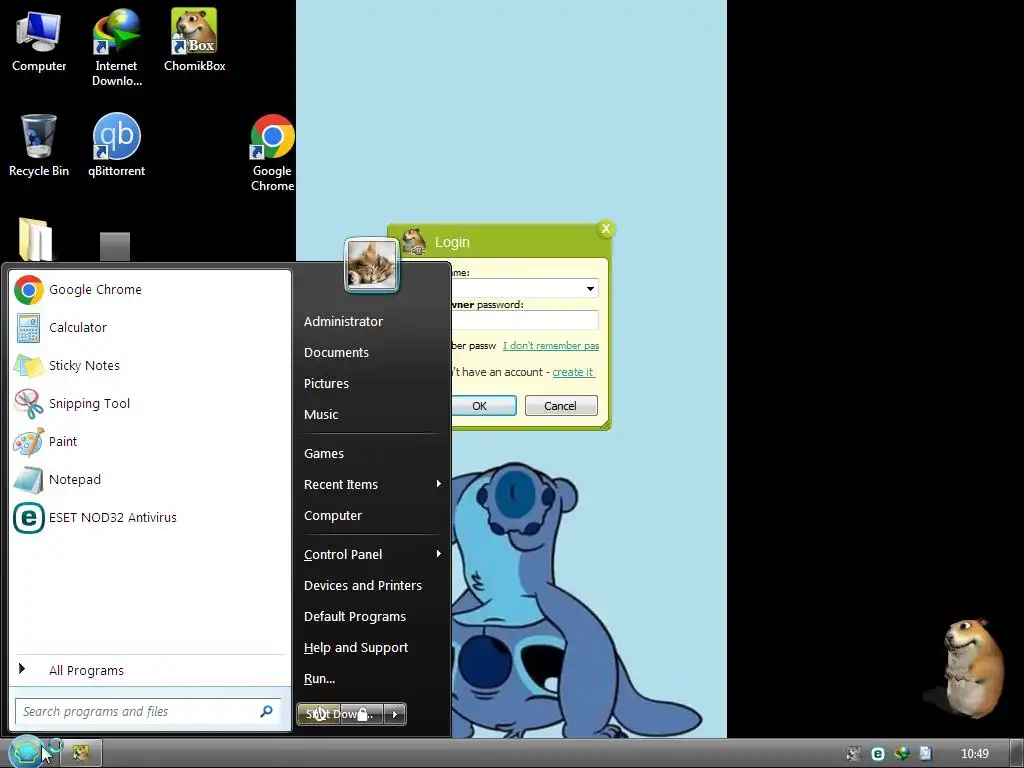Click 'I don't remember password' link
Viewport: 1024px width, 768px height.
pos(551,345)
